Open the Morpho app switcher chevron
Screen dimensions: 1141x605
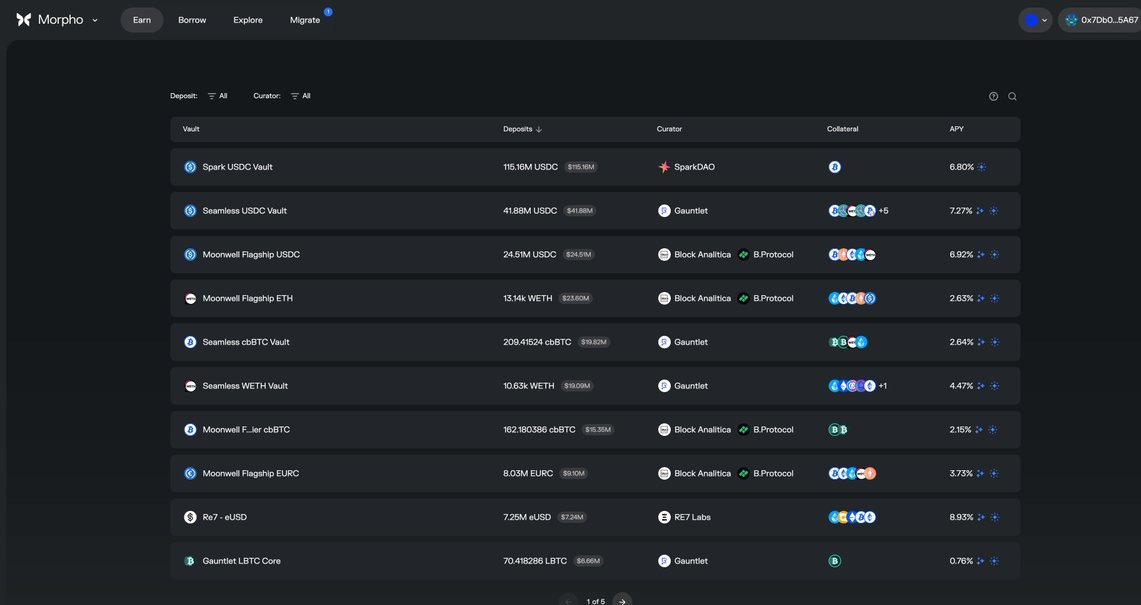[x=95, y=20]
